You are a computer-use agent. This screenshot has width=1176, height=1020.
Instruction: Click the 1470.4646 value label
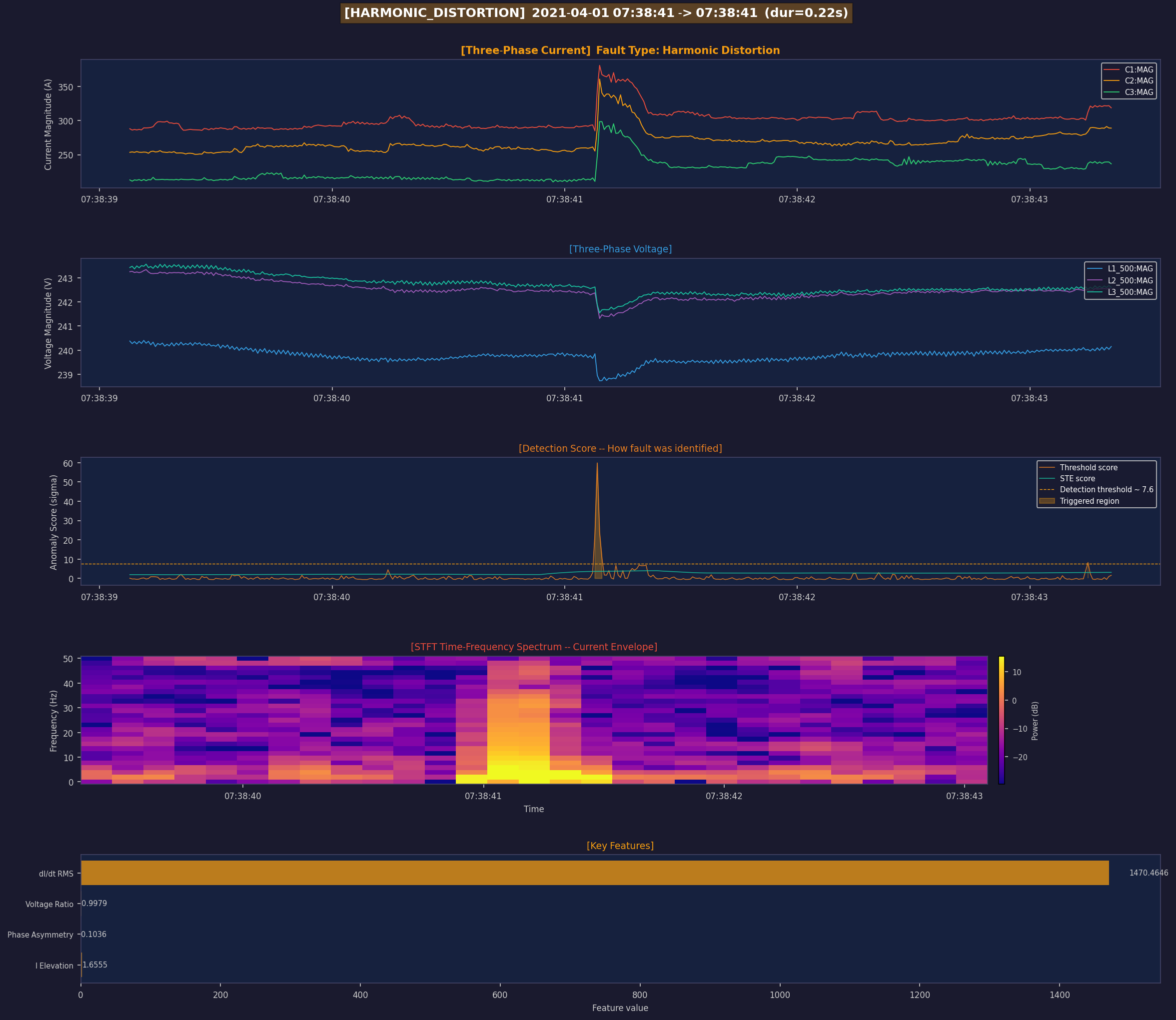point(1148,873)
